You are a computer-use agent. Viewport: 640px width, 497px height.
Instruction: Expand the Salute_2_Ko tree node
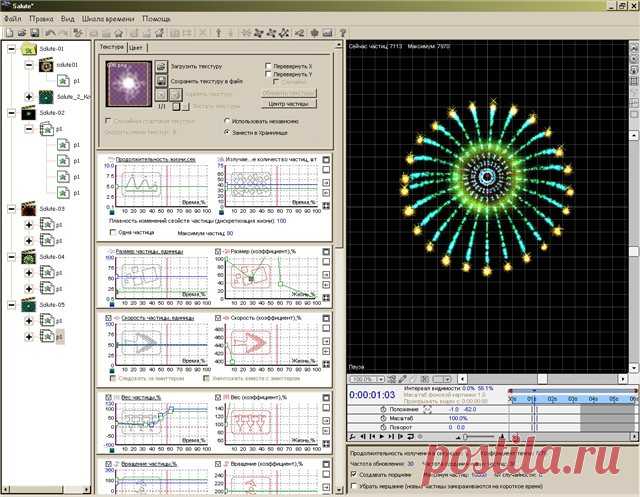[x=29, y=97]
